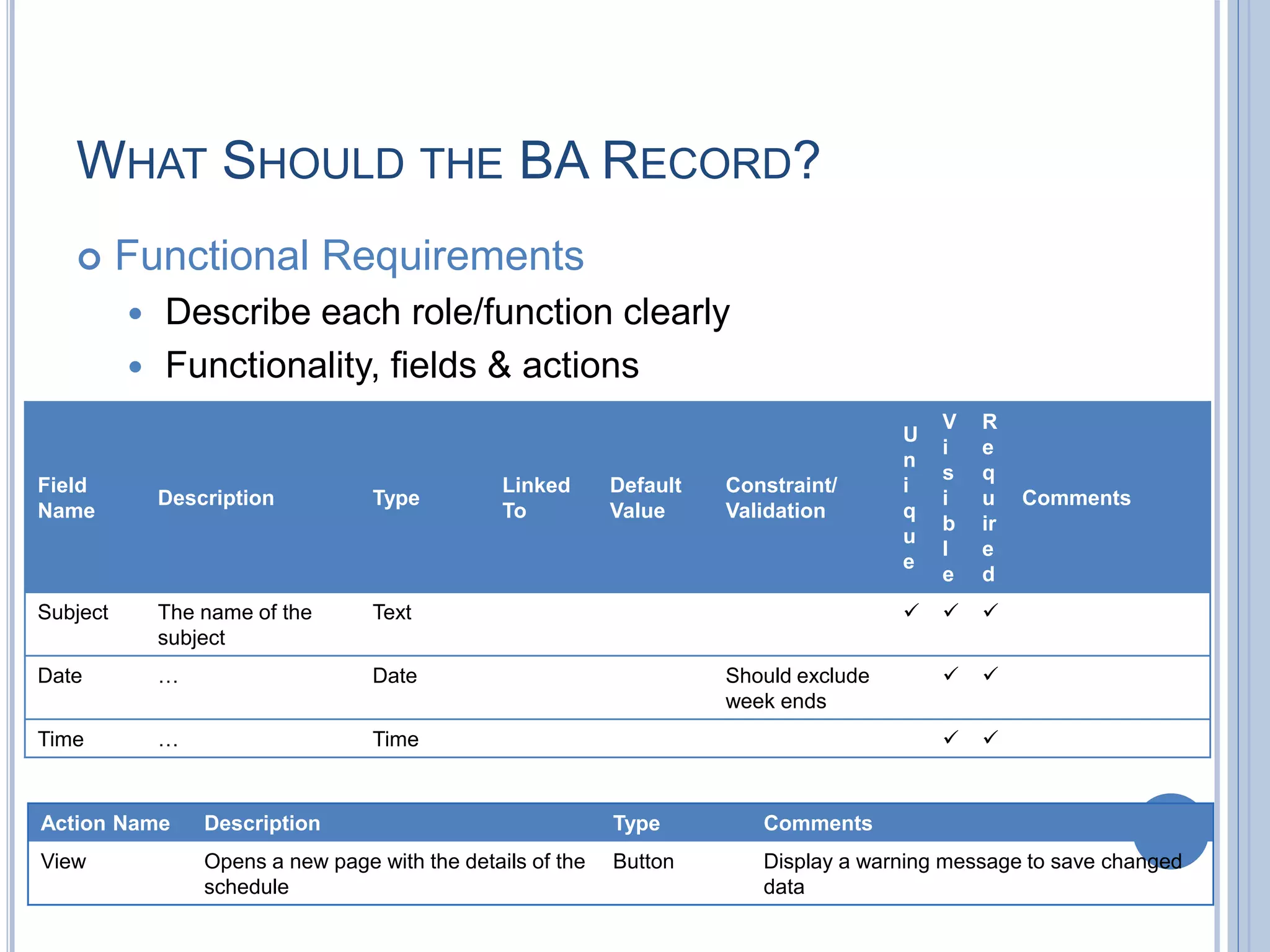This screenshot has width=1270, height=952.
Task: Click the slide title 'What Should the BA Record?'
Action: (448, 161)
